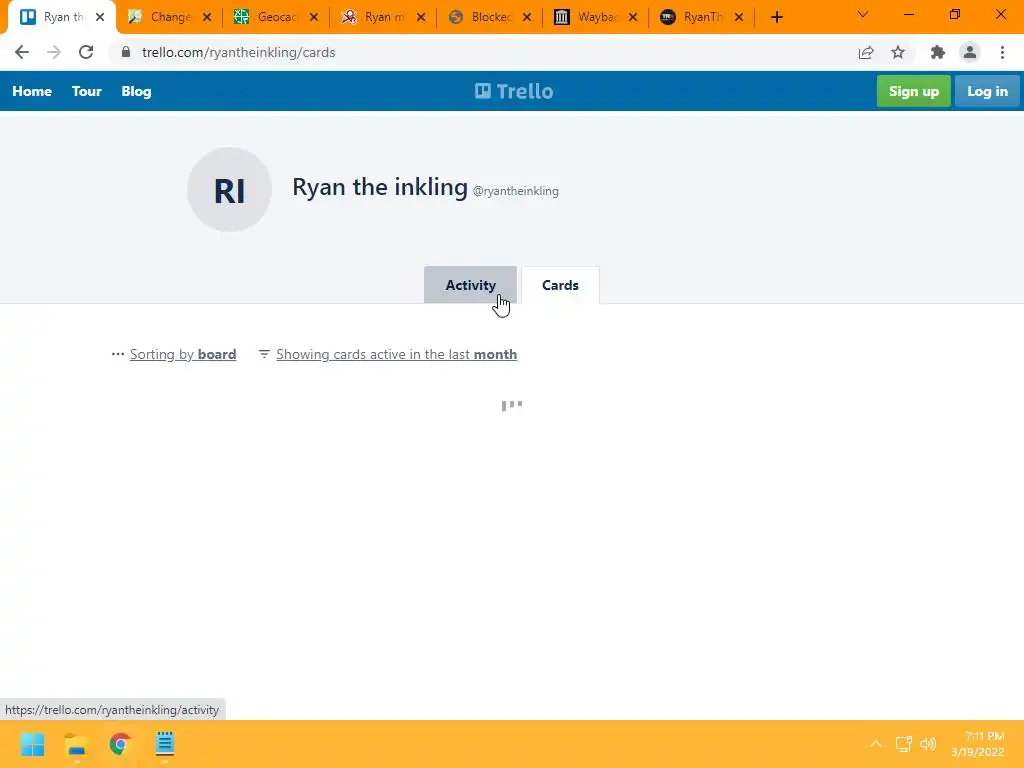This screenshot has width=1024, height=768.
Task: Open the Tour link
Action: point(87,91)
